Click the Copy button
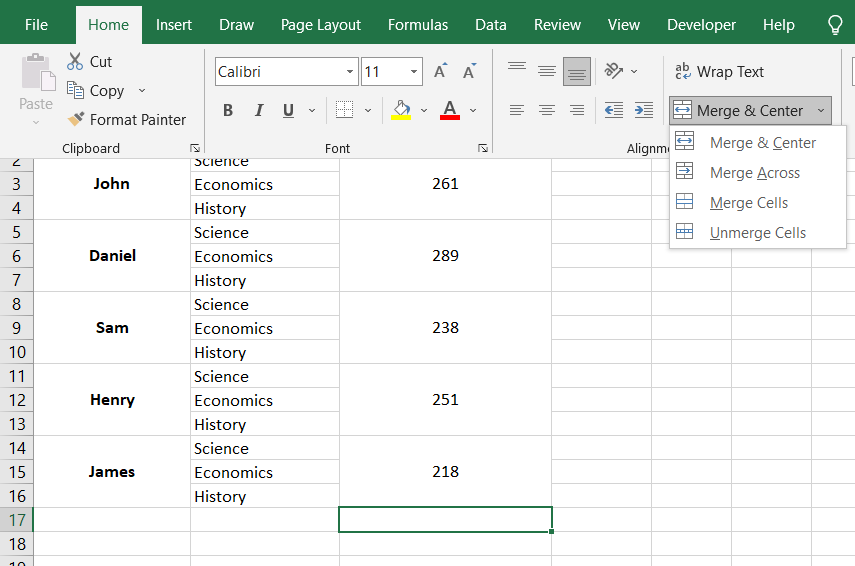The image size is (855, 566). (96, 90)
